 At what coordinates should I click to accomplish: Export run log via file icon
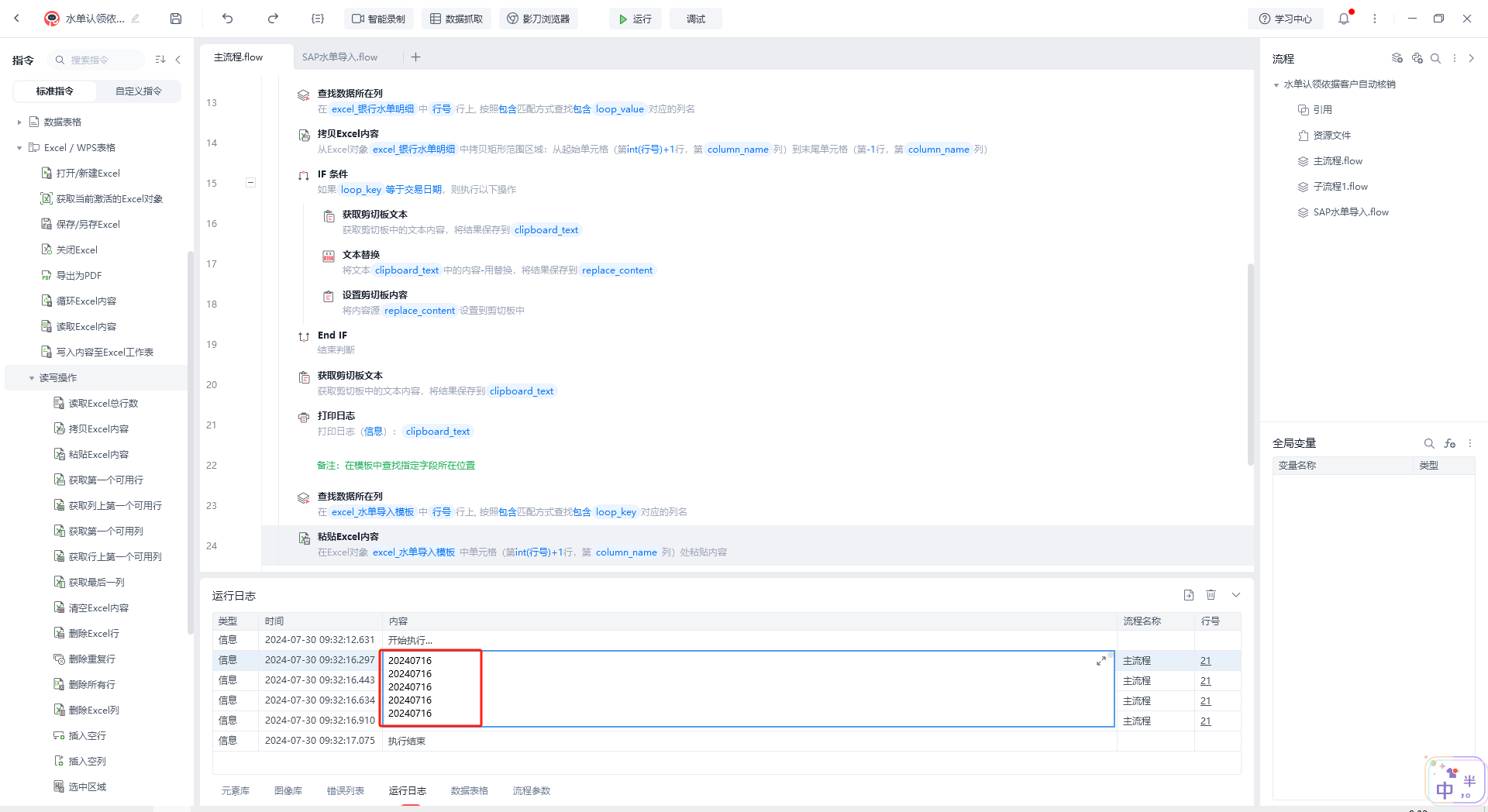(1189, 595)
